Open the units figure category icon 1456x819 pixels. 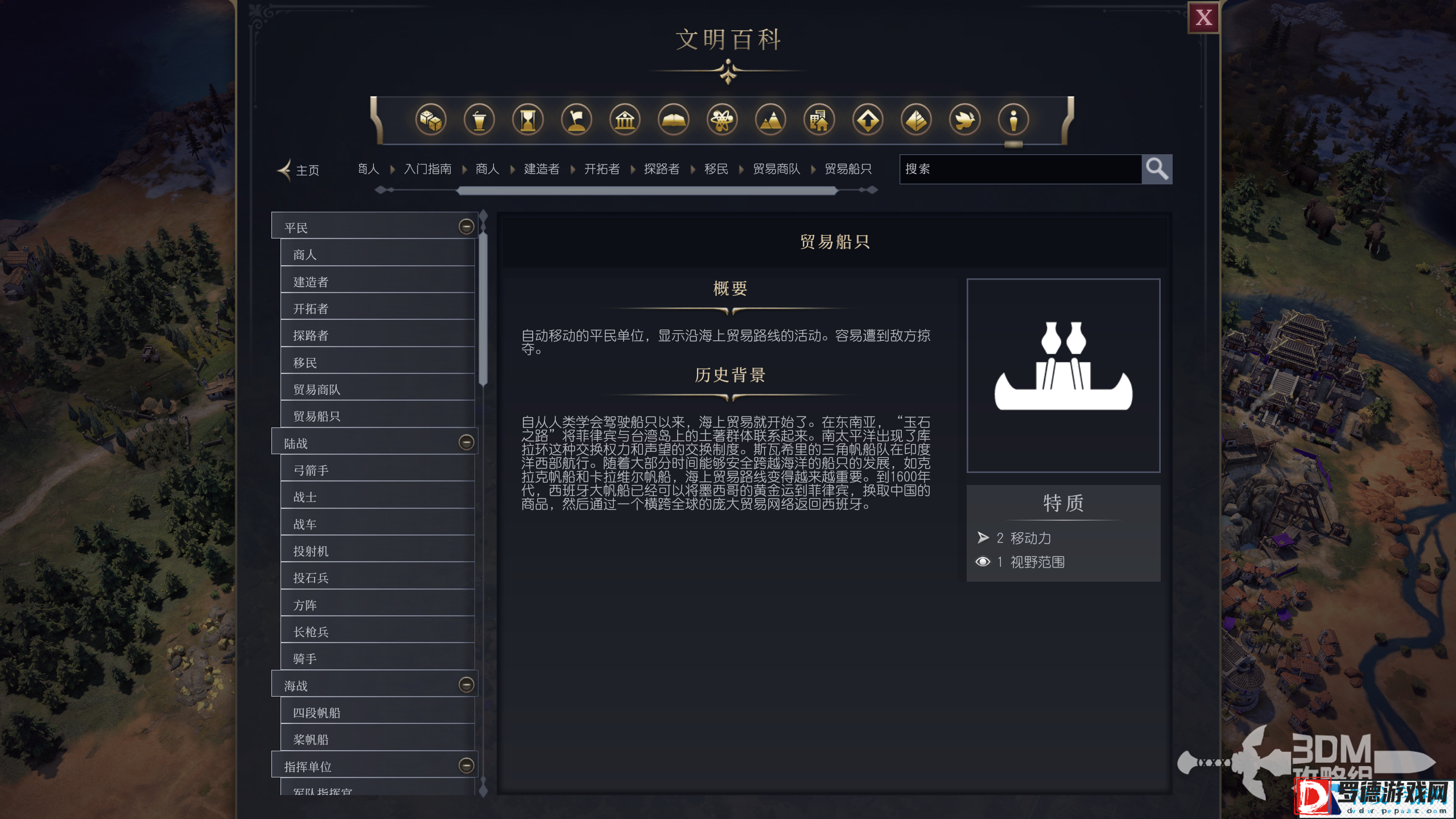pos(1013,120)
